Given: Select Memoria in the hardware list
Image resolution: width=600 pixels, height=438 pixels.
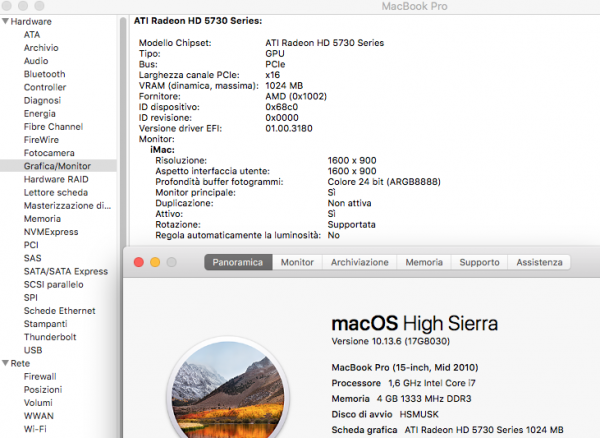Looking at the screenshot, I should [42, 218].
